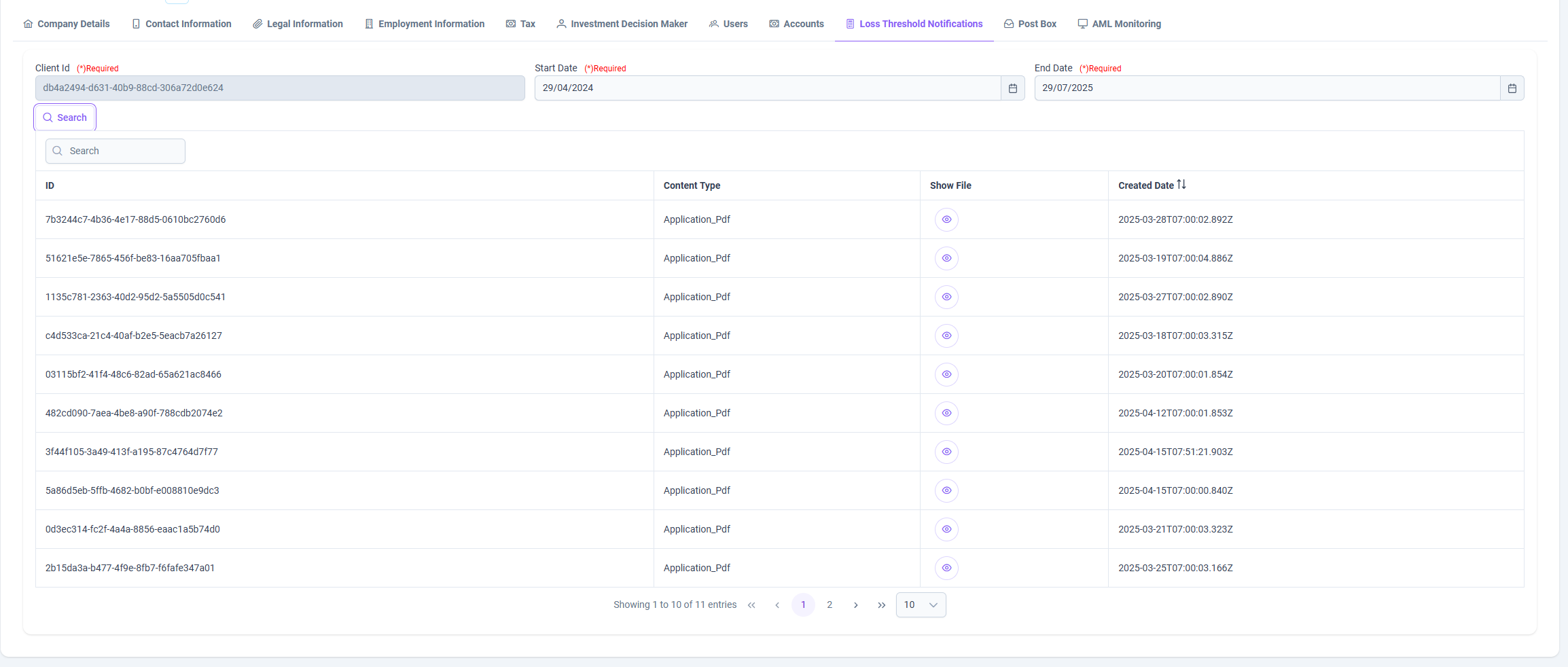
Task: Open the Start Date calendar picker
Action: point(1012,88)
